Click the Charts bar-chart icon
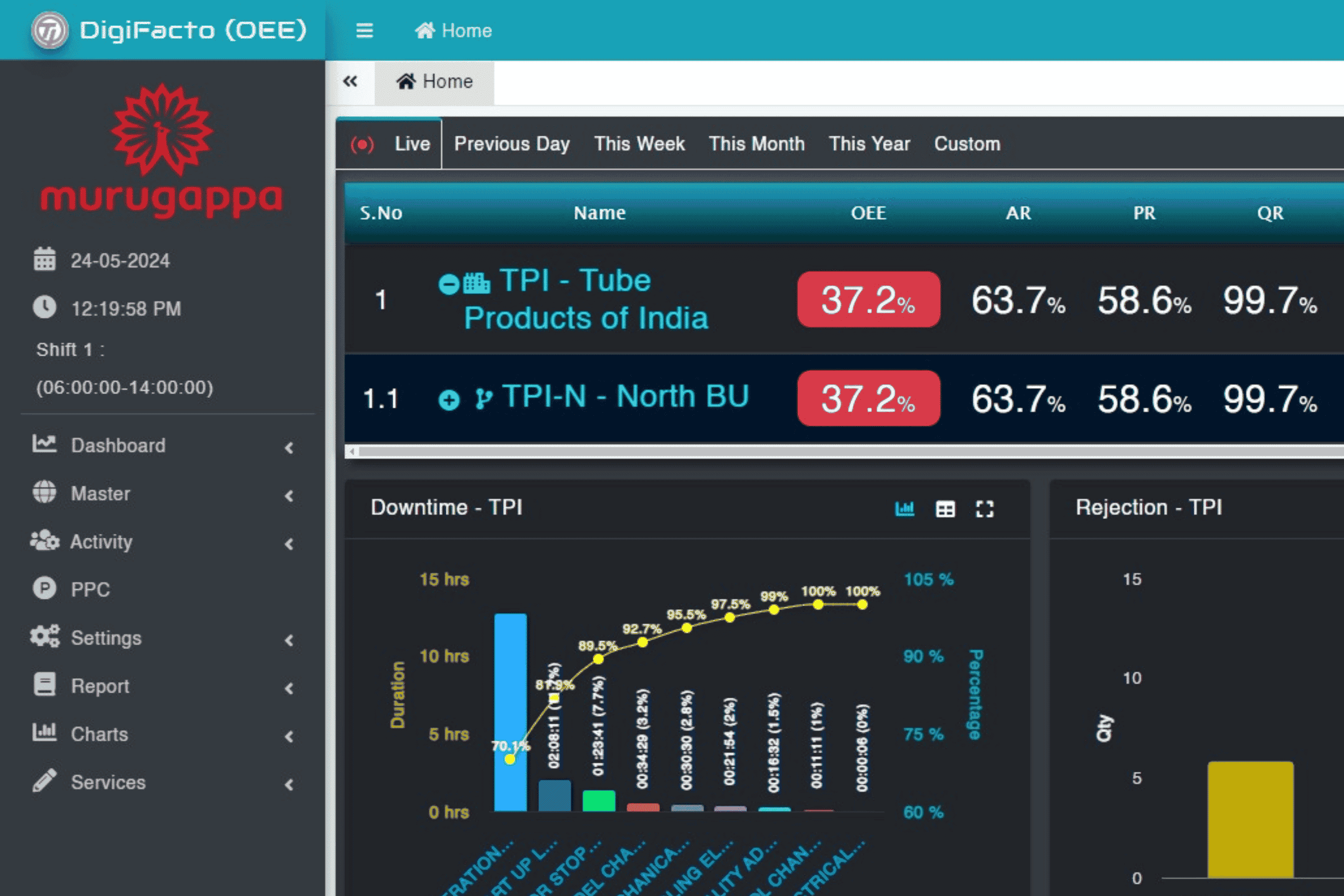This screenshot has width=1344, height=896. point(44,733)
